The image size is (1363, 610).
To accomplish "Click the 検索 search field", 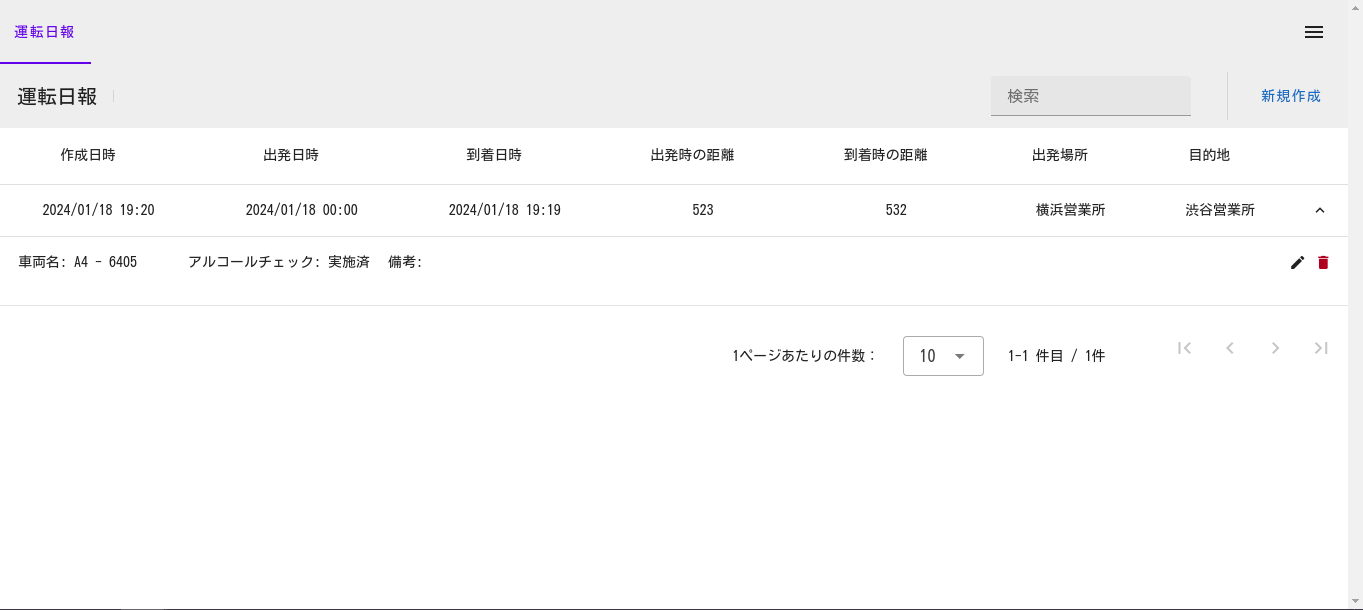I will 1090,96.
